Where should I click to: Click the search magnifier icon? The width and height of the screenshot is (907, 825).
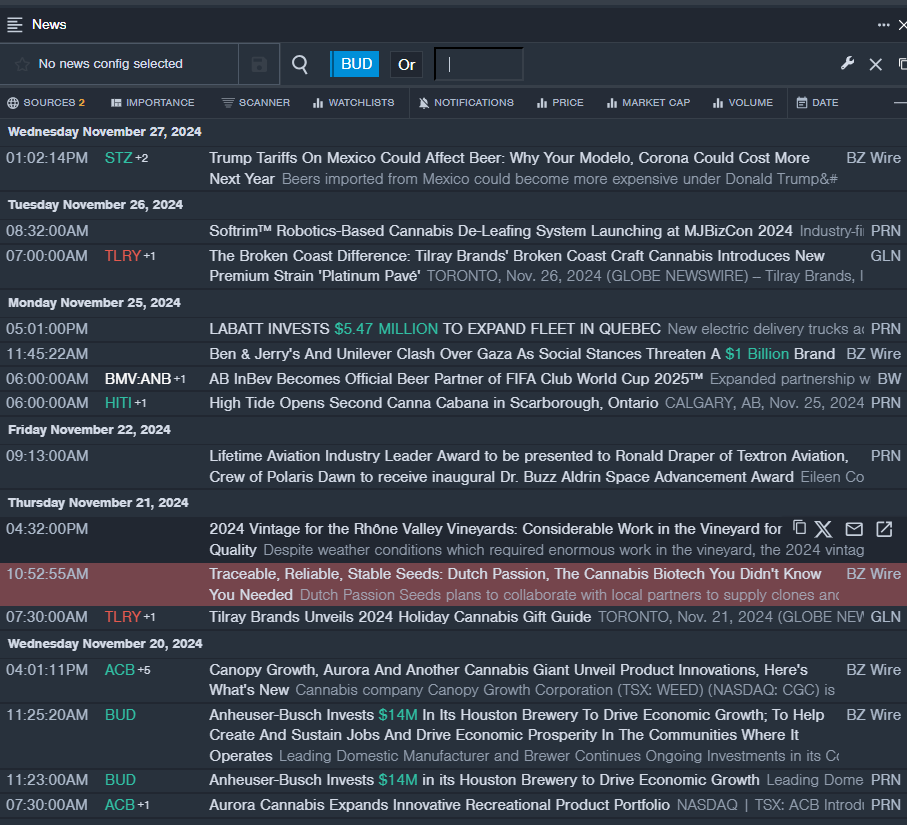[300, 64]
